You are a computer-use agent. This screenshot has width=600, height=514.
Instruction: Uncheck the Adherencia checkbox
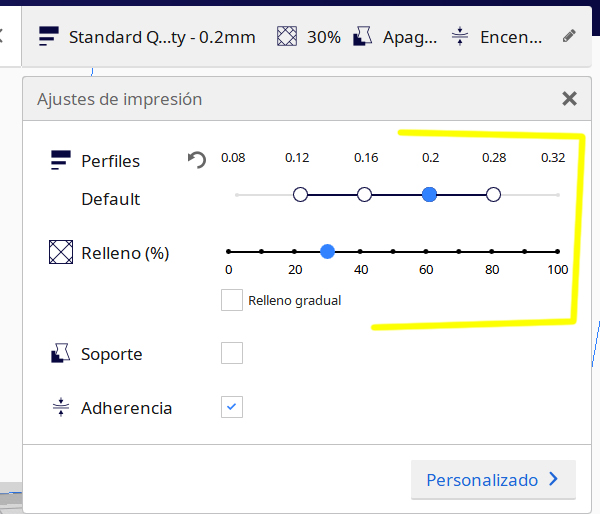[x=232, y=407]
